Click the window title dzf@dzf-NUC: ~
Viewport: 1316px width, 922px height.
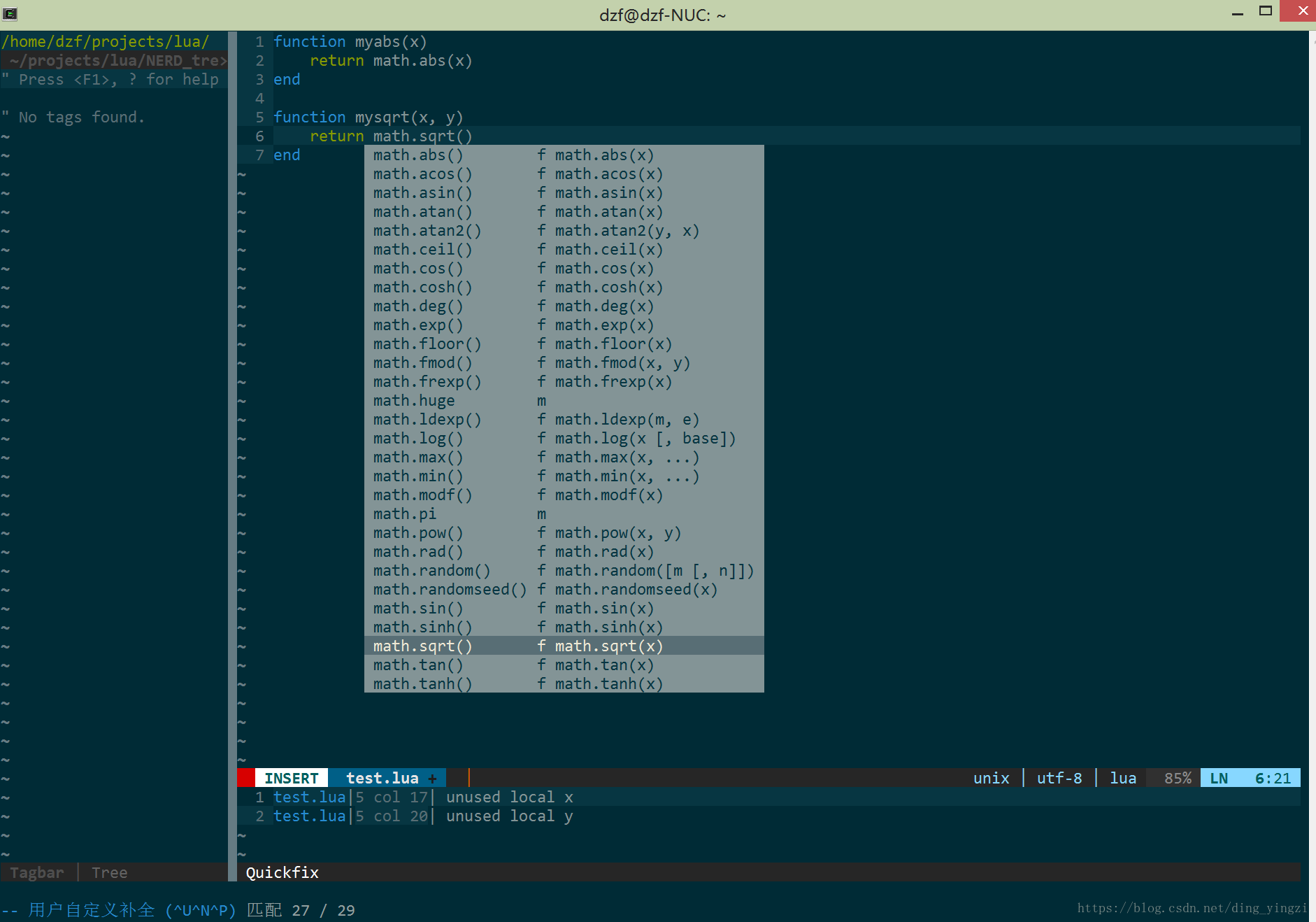click(663, 15)
